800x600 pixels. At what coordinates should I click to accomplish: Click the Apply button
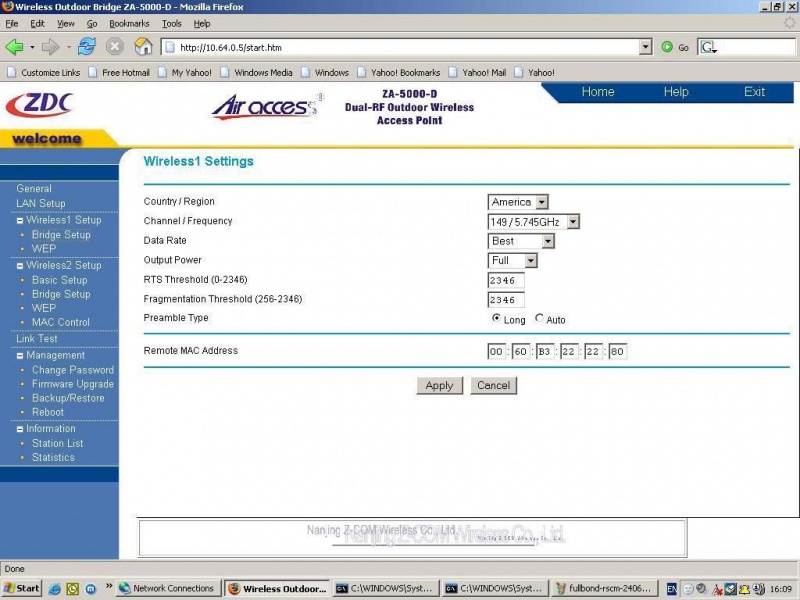pyautogui.click(x=438, y=385)
